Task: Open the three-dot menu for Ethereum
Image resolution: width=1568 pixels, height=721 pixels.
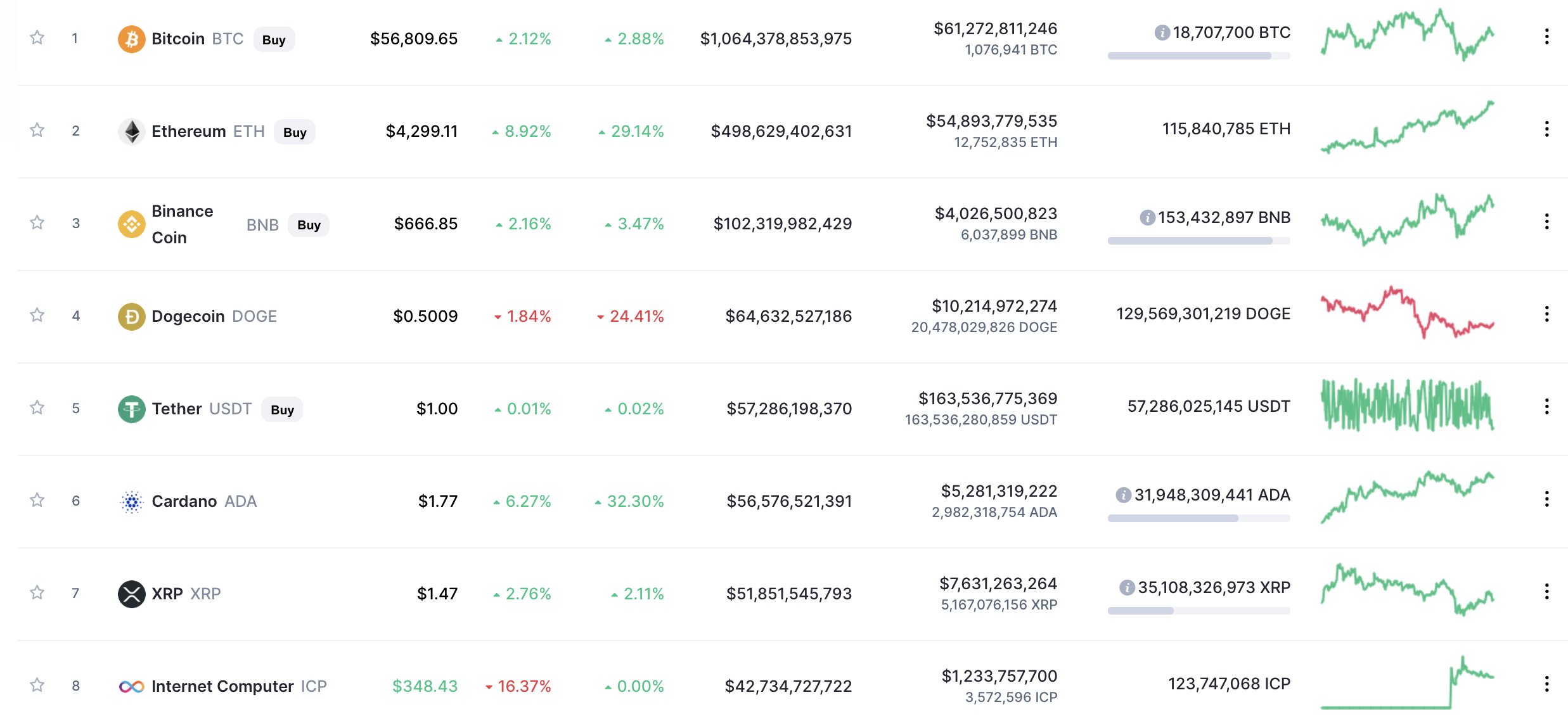Action: pyautogui.click(x=1546, y=129)
